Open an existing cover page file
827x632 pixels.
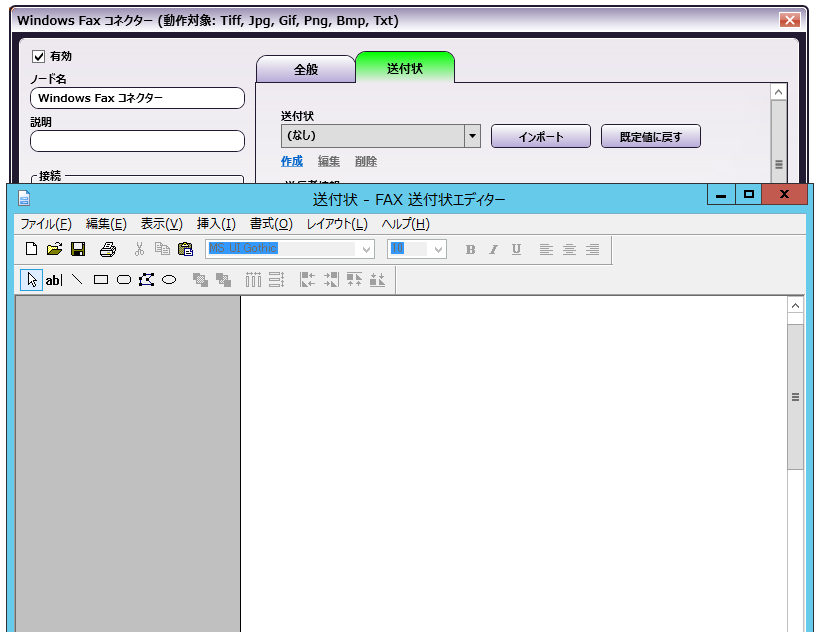point(54,249)
